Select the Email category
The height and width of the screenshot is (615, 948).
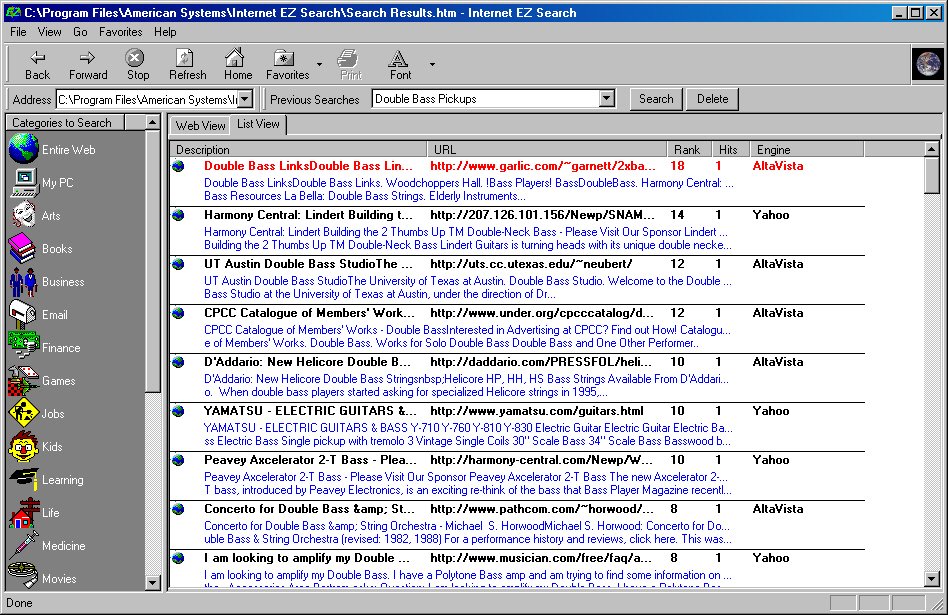[38, 314]
